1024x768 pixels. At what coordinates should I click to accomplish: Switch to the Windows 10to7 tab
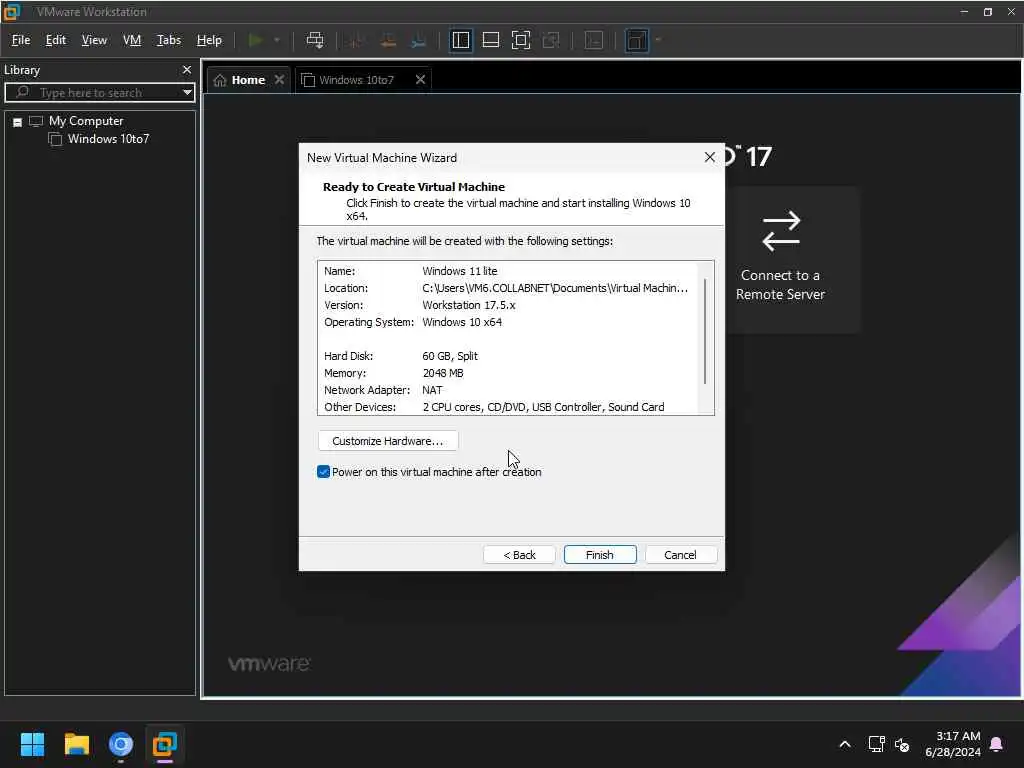click(356, 80)
